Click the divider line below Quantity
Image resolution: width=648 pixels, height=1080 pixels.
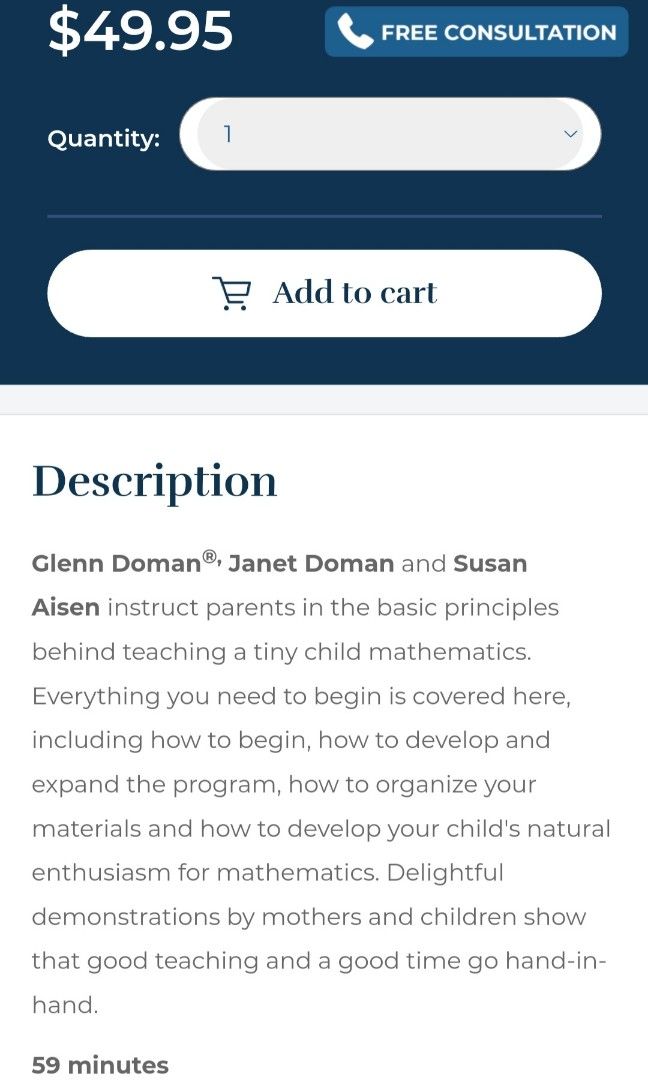pyautogui.click(x=324, y=216)
